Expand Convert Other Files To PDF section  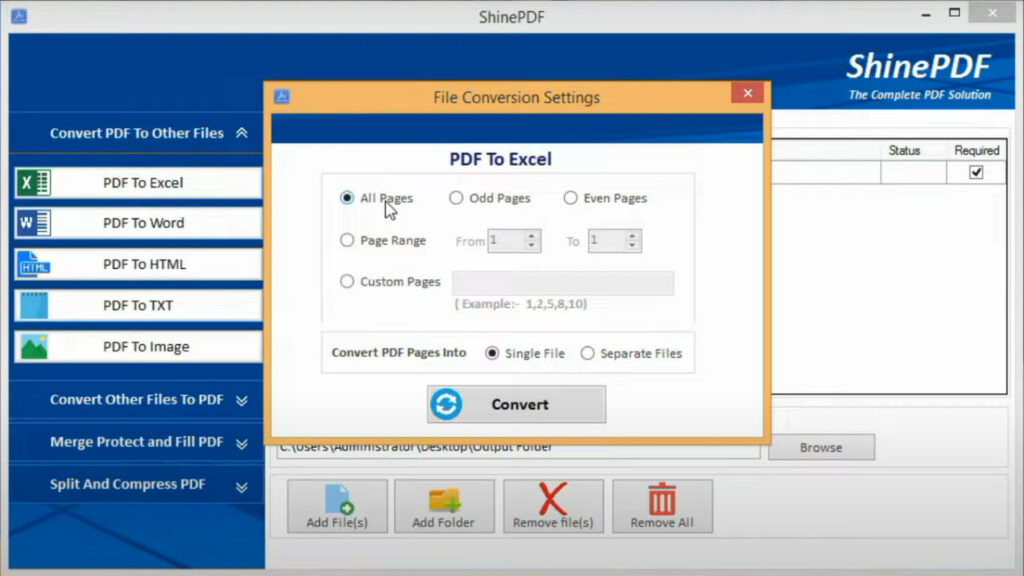click(x=242, y=400)
